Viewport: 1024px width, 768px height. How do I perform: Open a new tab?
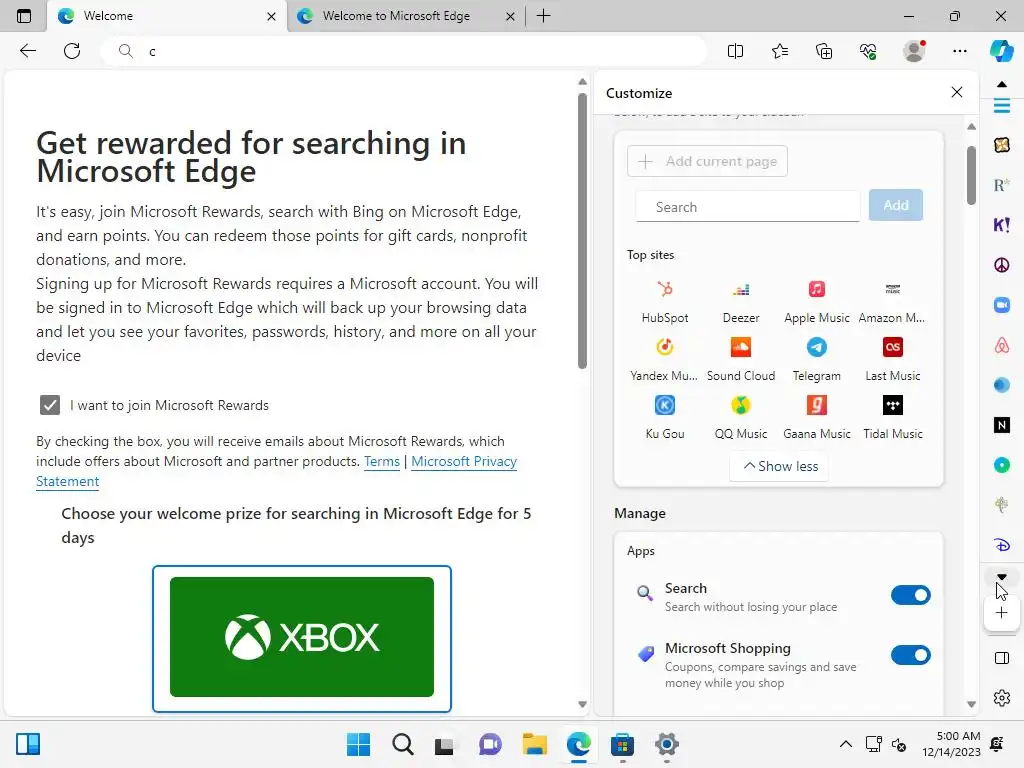[543, 16]
